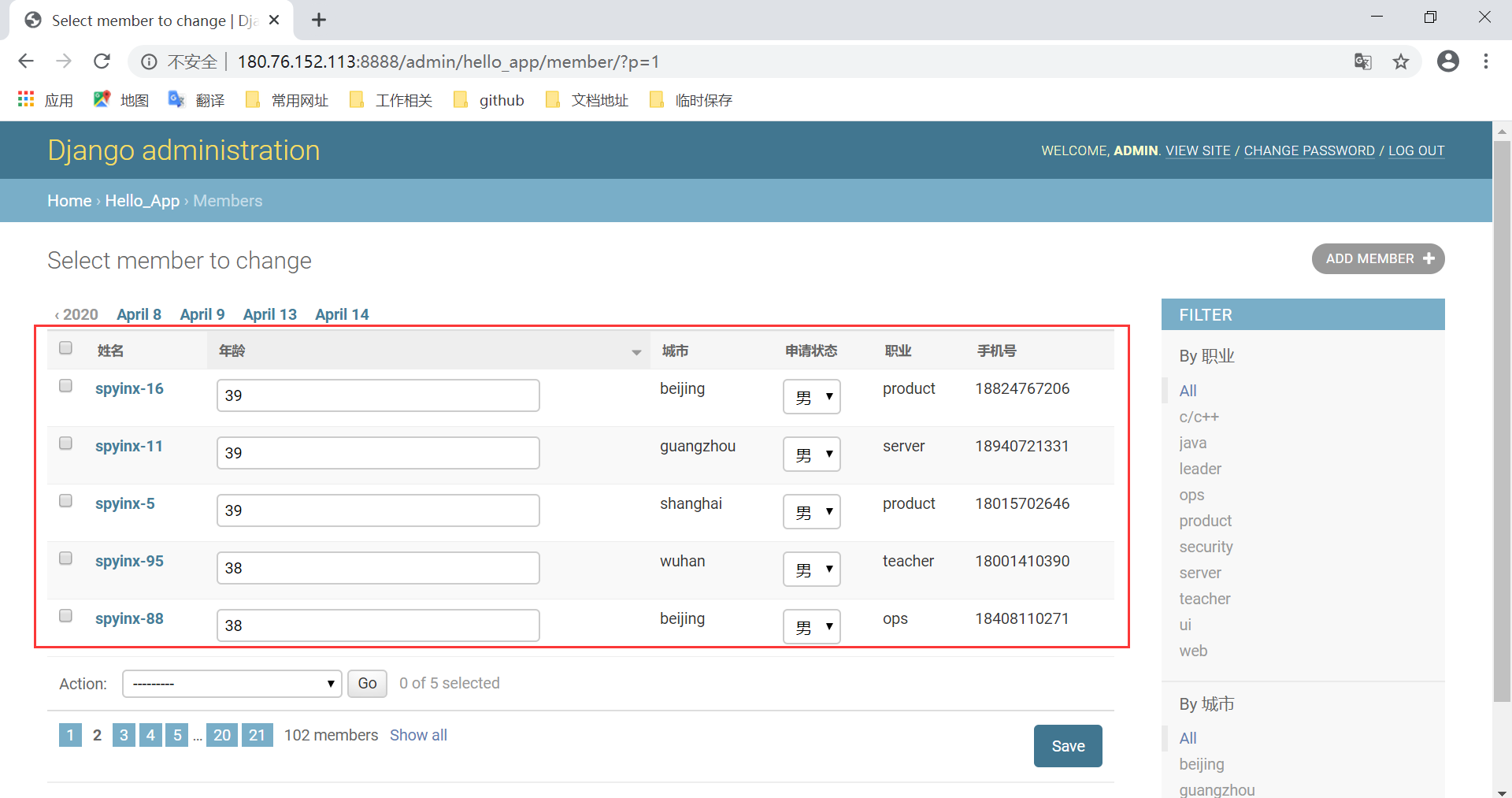Open the Chrome profile avatar

tap(1448, 61)
